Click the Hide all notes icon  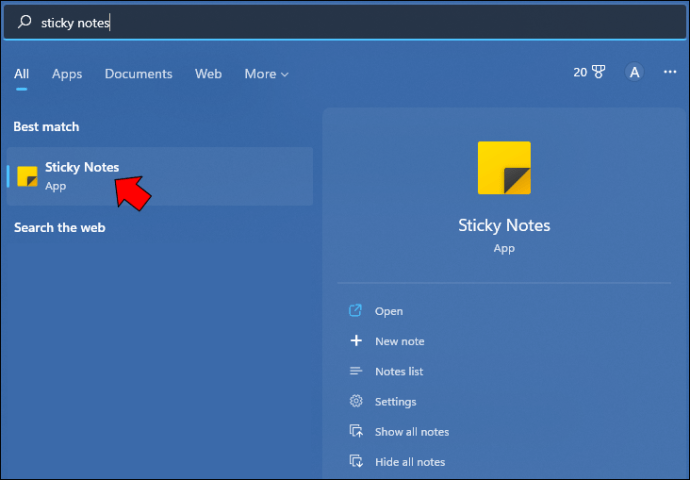[356, 461]
